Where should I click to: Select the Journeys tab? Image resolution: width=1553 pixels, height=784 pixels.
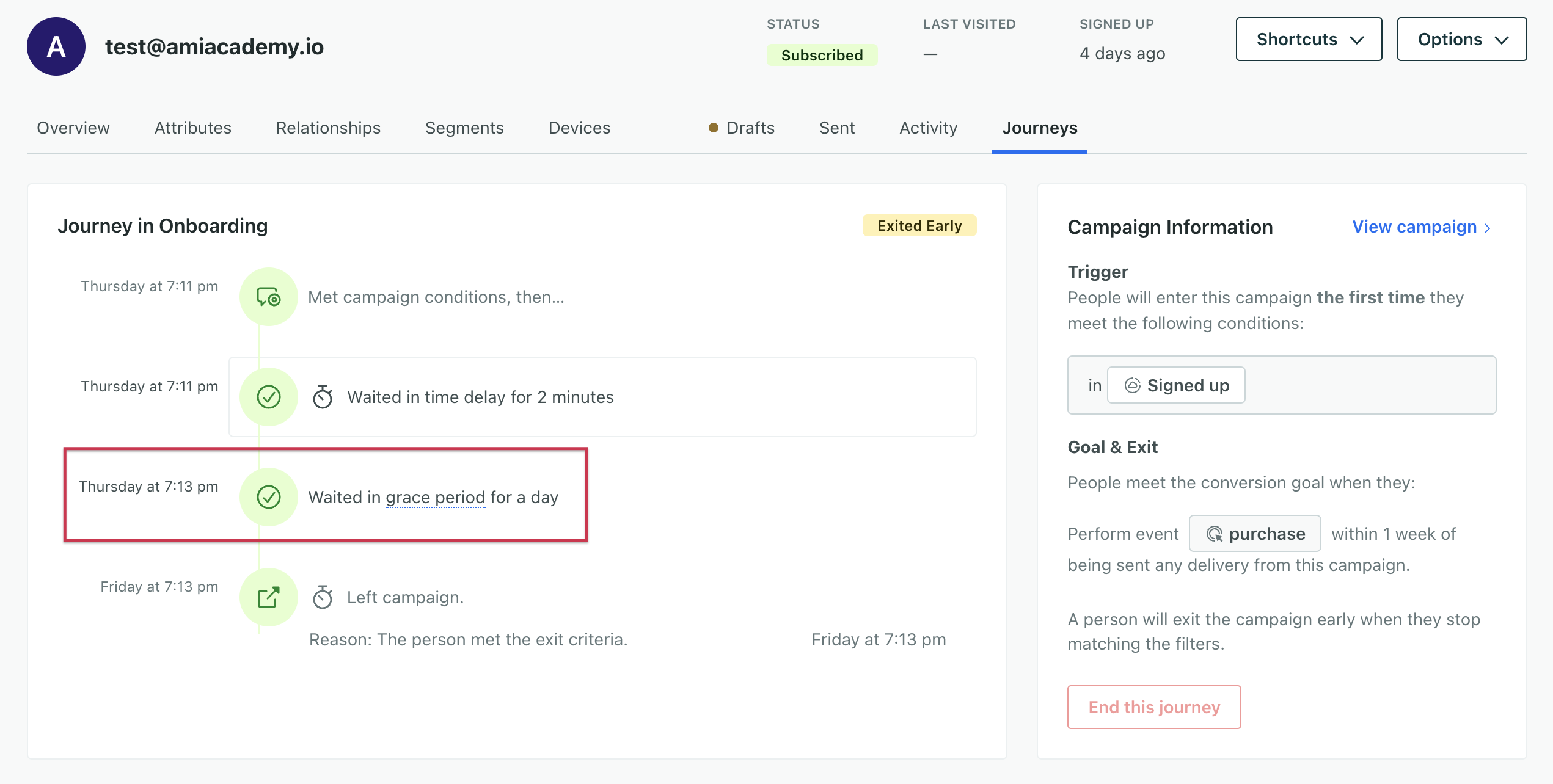click(x=1039, y=128)
